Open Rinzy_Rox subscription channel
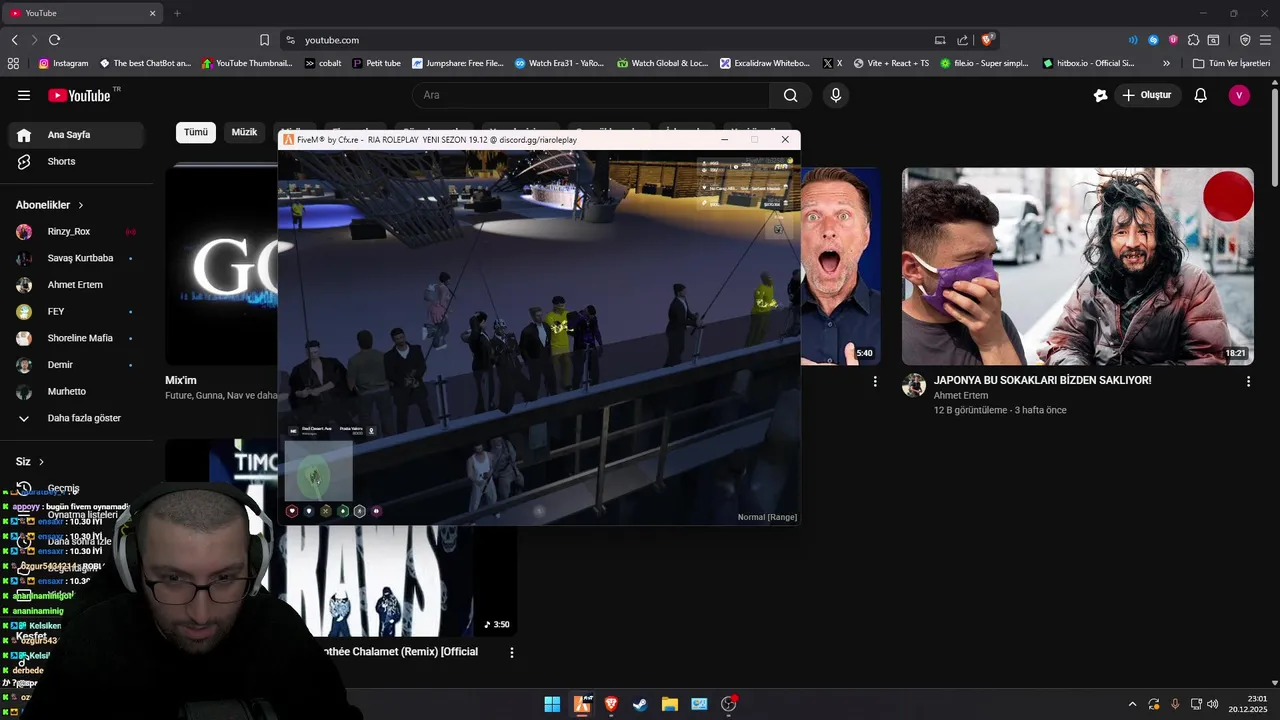Viewport: 1280px width, 720px height. tap(76, 232)
